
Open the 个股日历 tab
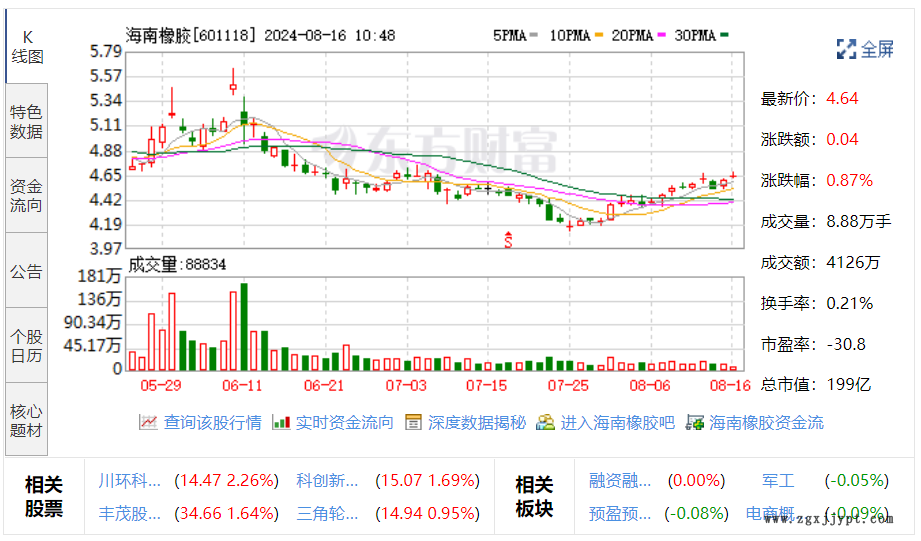click(x=26, y=346)
